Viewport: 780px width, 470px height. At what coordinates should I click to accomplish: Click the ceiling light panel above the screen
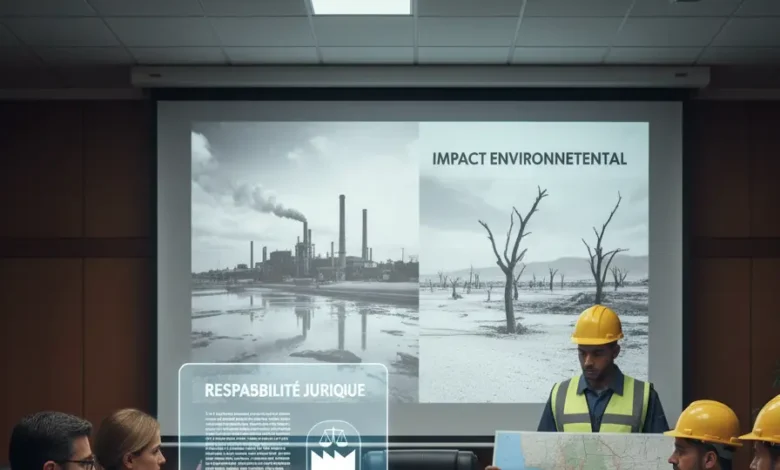coord(360,6)
